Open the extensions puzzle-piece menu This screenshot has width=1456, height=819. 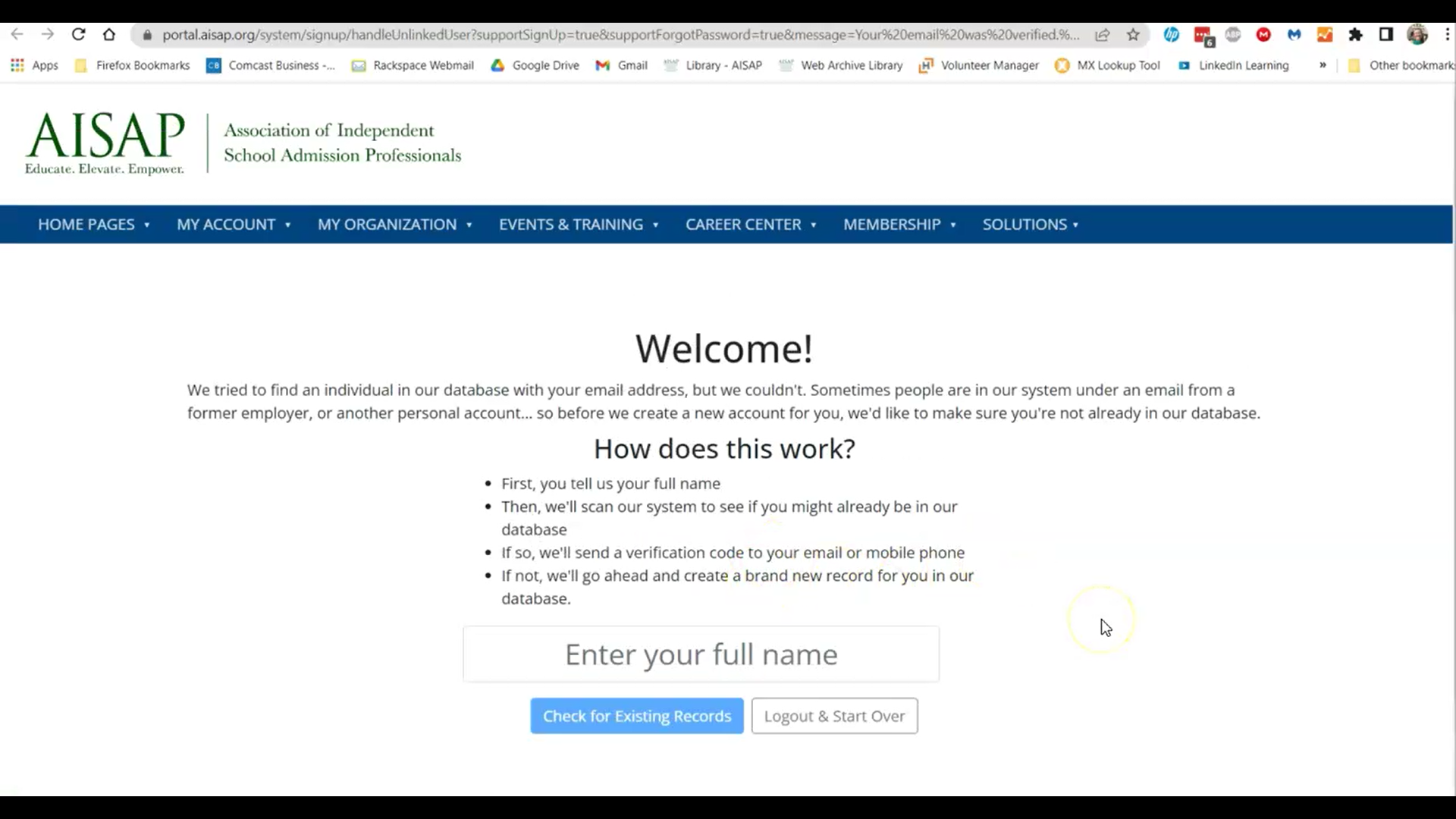(x=1355, y=34)
